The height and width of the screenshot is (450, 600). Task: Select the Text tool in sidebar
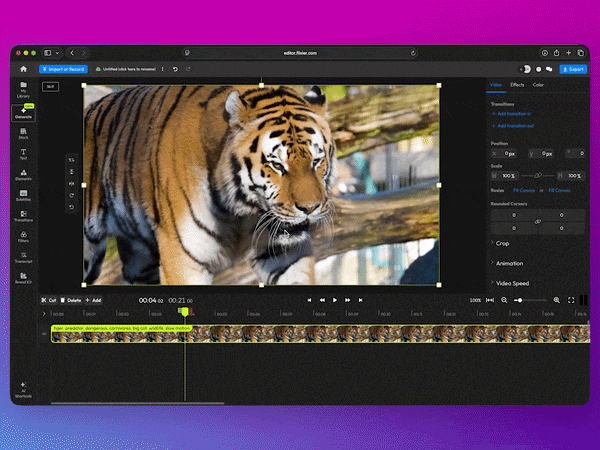[x=22, y=154]
